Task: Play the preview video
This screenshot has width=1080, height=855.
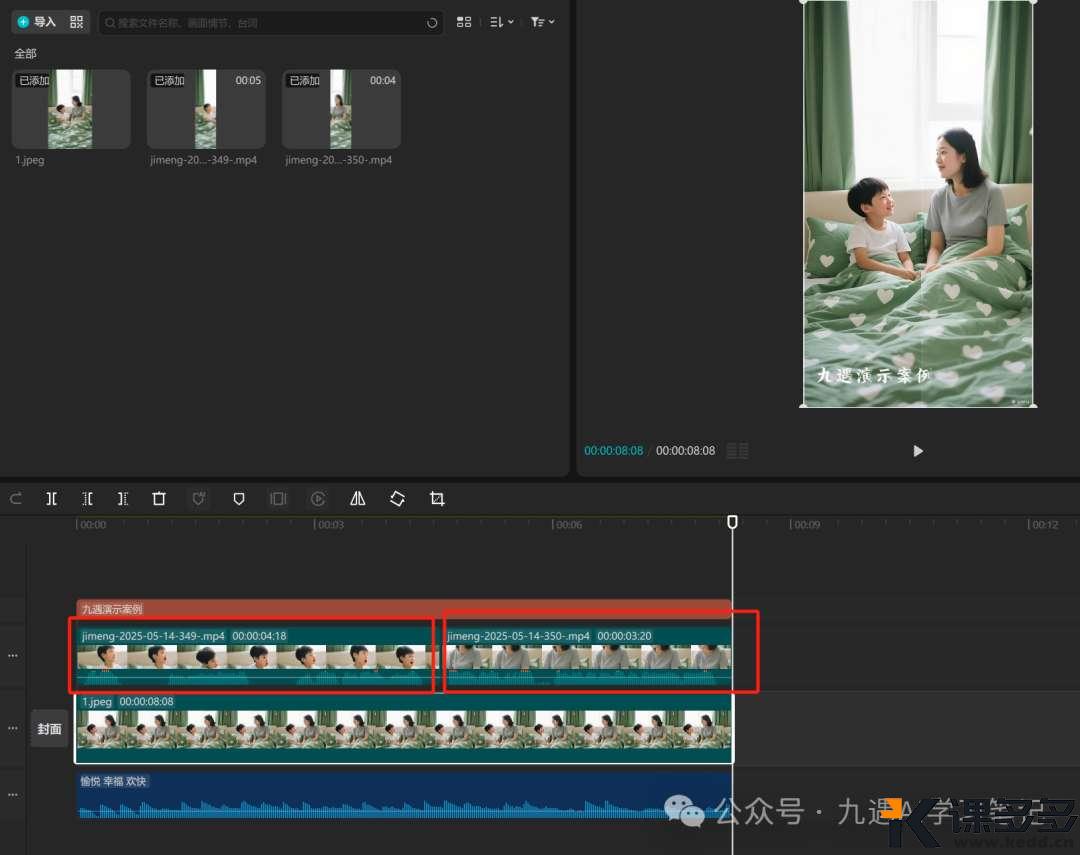Action: click(918, 451)
